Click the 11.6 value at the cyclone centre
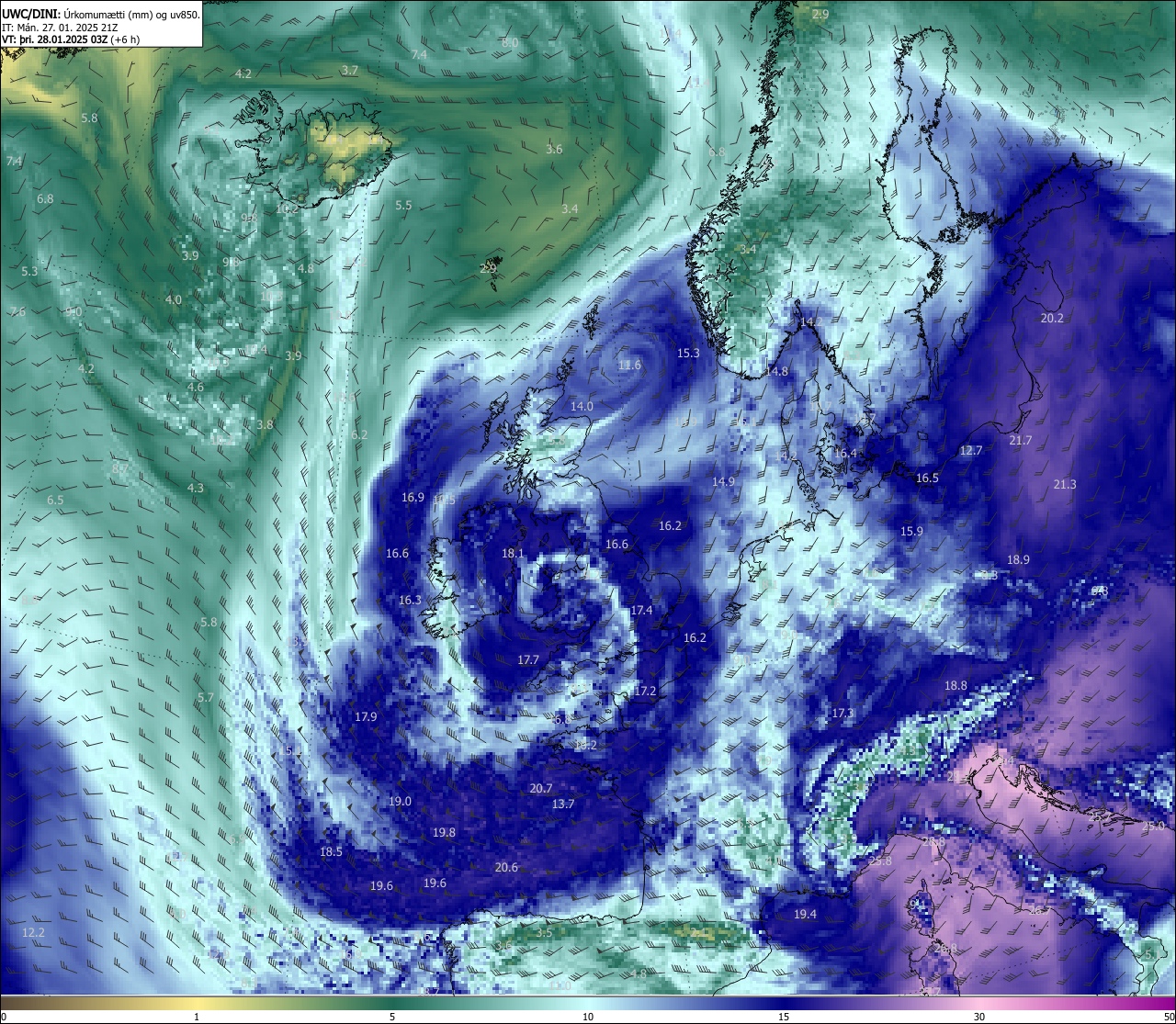The width and height of the screenshot is (1176, 1024). (629, 365)
